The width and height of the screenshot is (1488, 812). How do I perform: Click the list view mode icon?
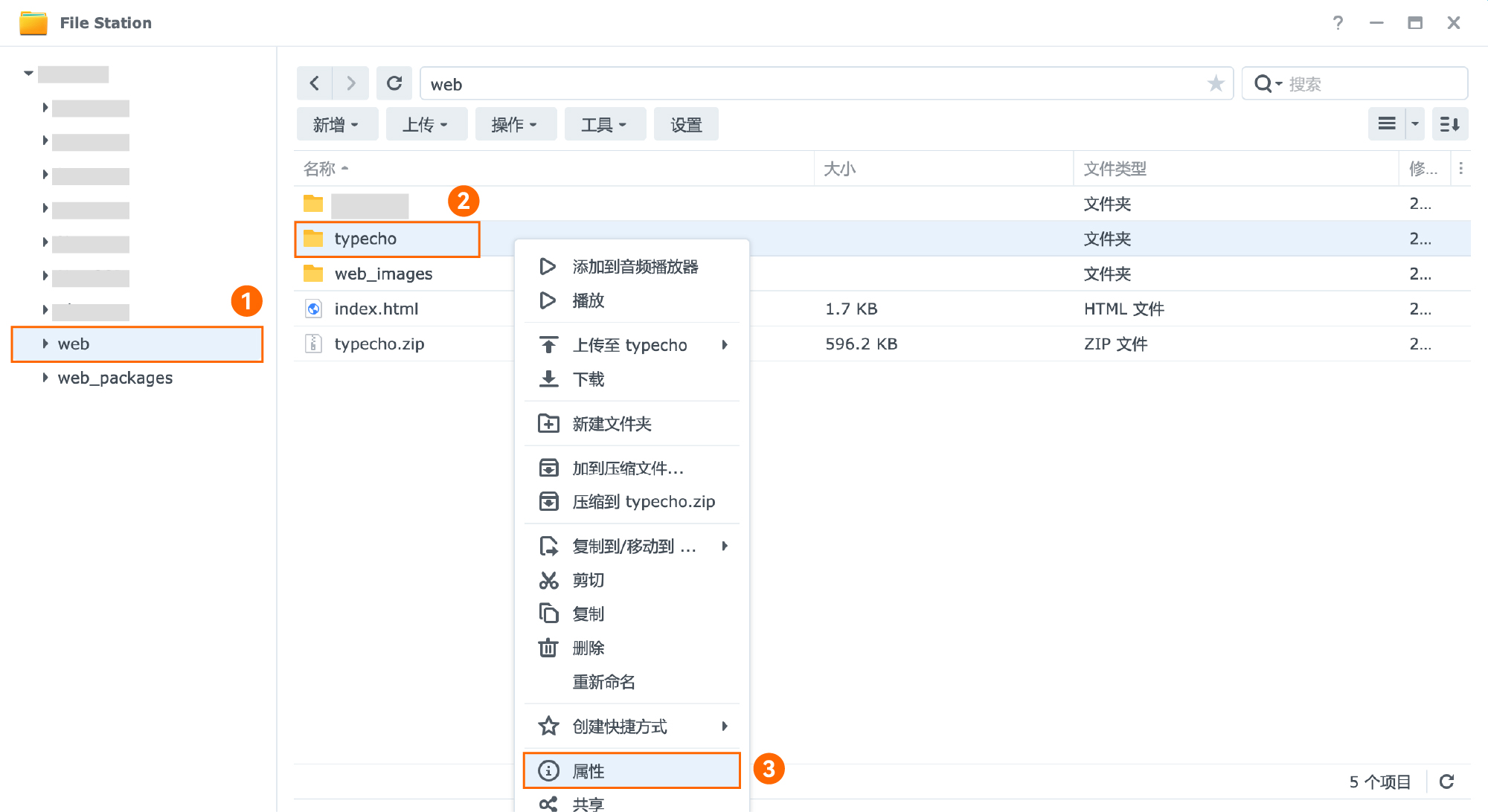pyautogui.click(x=1387, y=124)
